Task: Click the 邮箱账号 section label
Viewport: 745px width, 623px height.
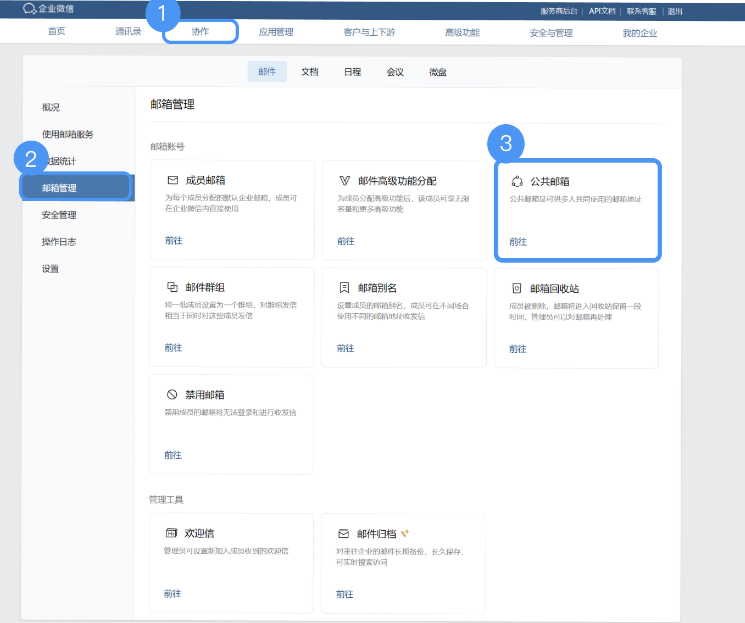Action: [x=167, y=146]
